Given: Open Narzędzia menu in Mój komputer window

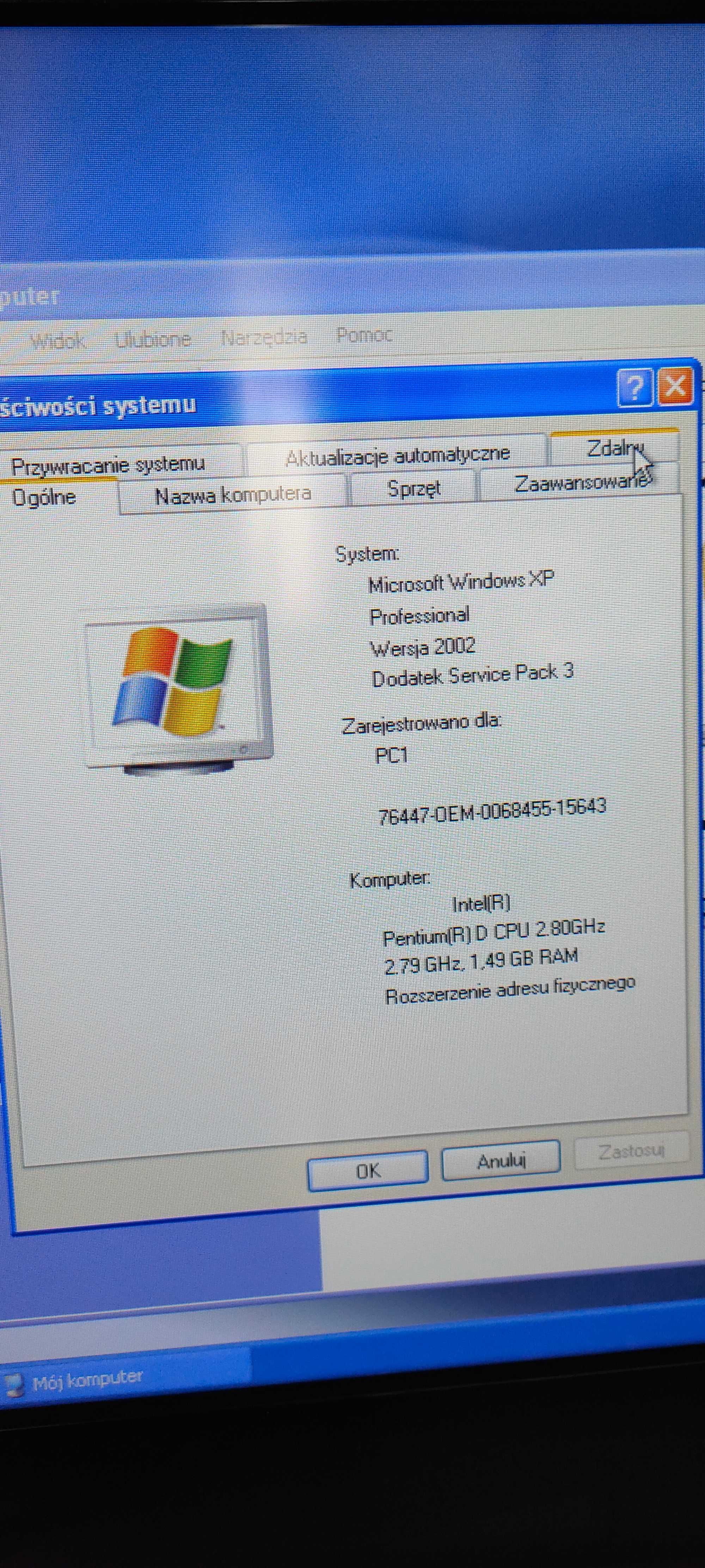Looking at the screenshot, I should 263,336.
